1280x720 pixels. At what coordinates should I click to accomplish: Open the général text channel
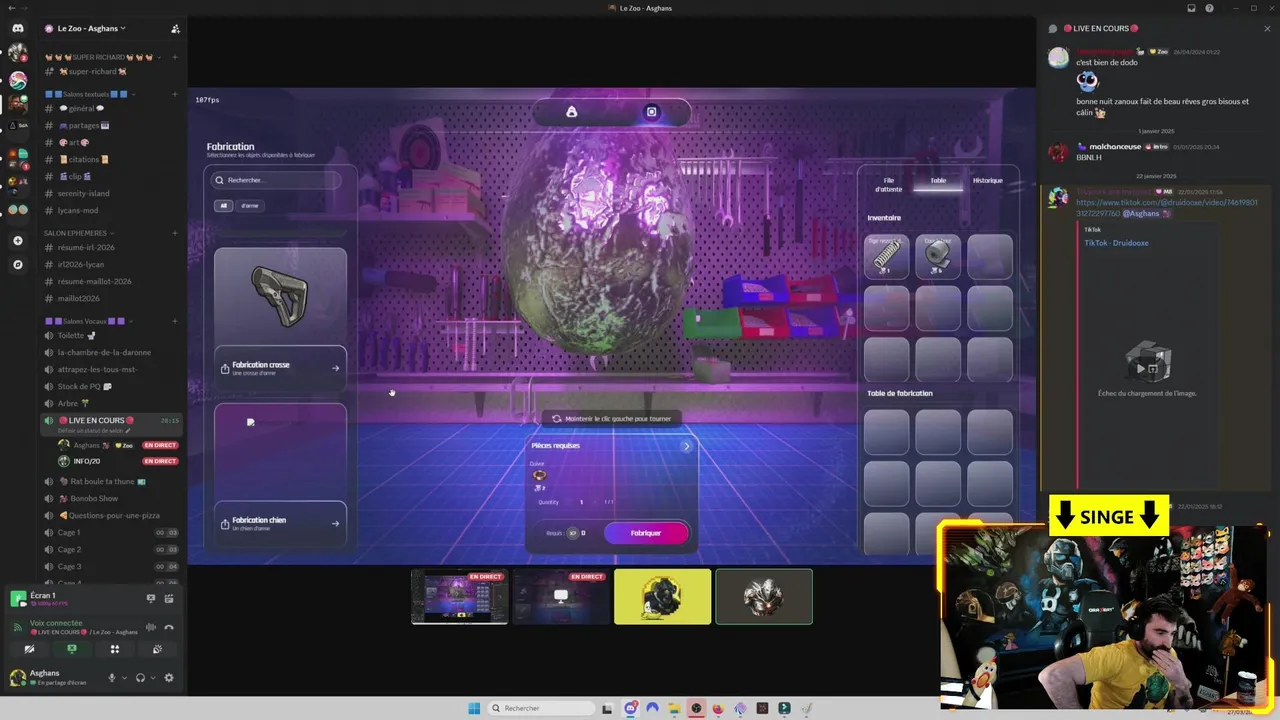[x=111, y=108]
